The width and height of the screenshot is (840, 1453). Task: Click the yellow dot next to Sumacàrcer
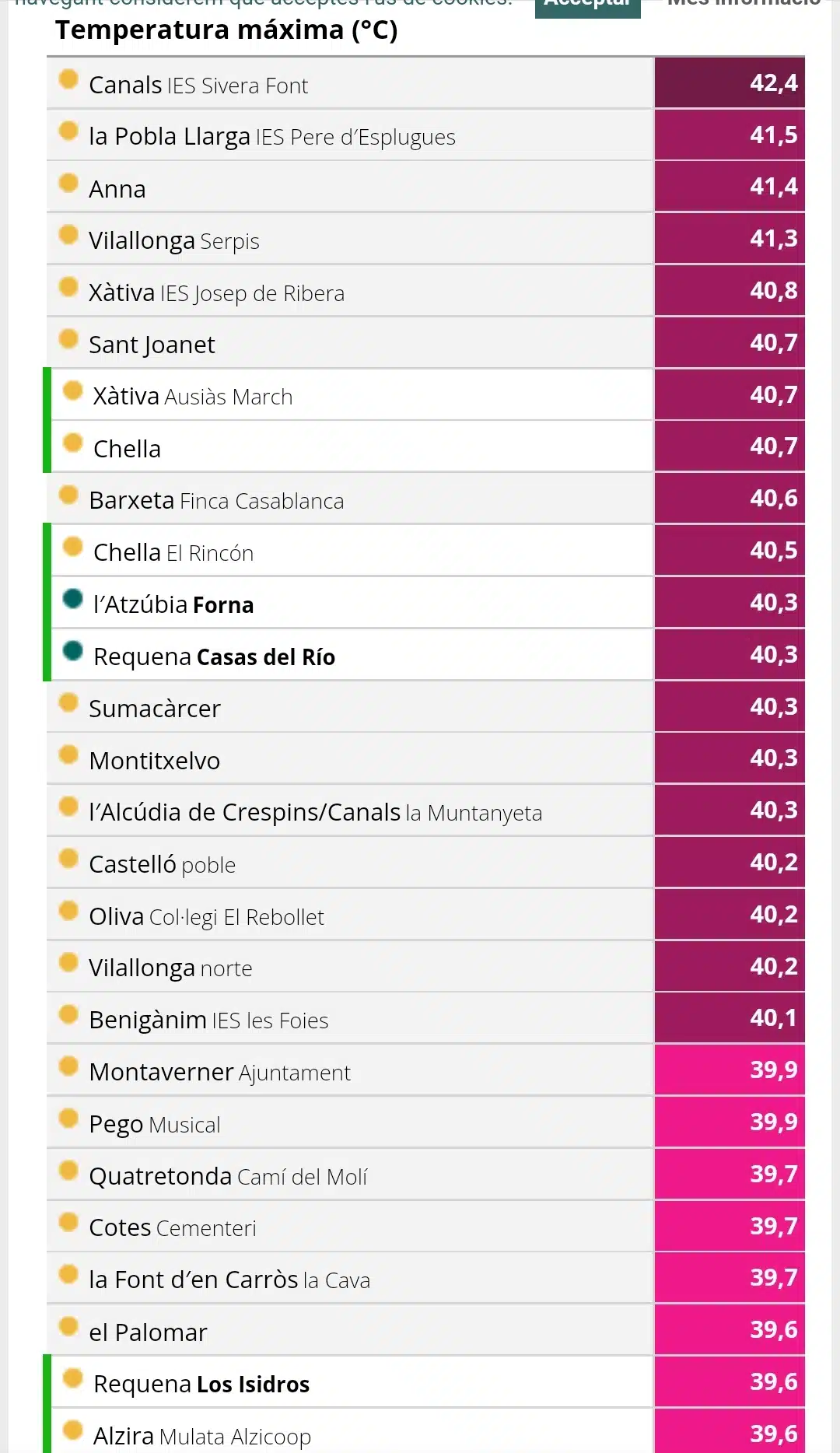[x=68, y=702]
